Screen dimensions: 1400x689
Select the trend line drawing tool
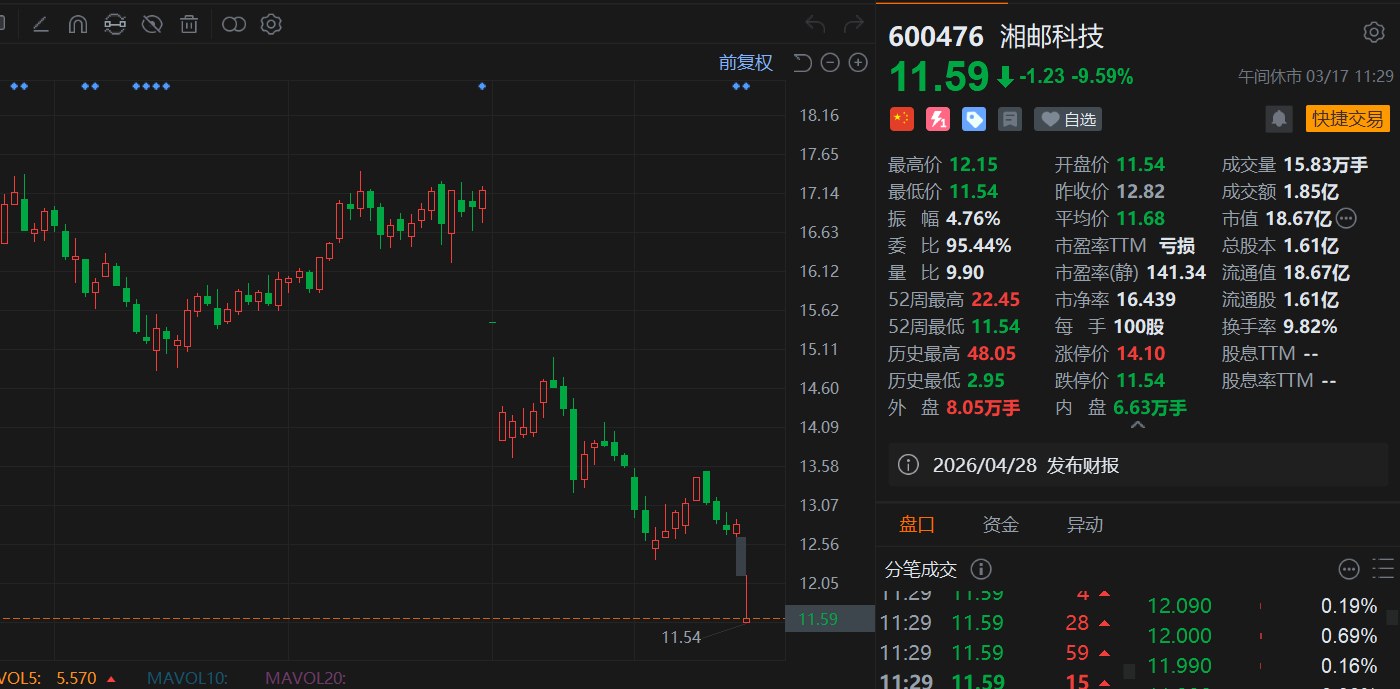41,24
